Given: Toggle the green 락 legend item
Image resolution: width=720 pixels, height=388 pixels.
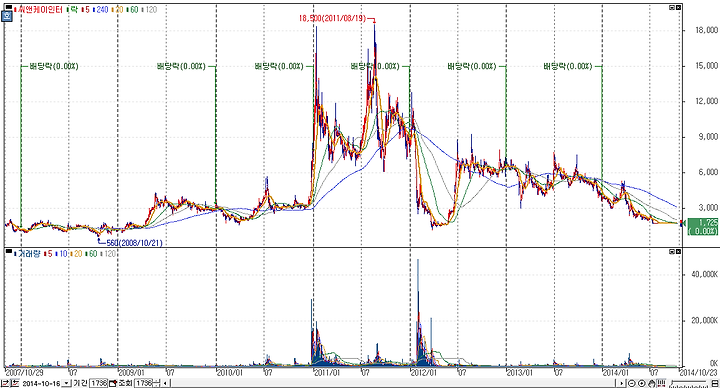Looking at the screenshot, I should 73,9.
